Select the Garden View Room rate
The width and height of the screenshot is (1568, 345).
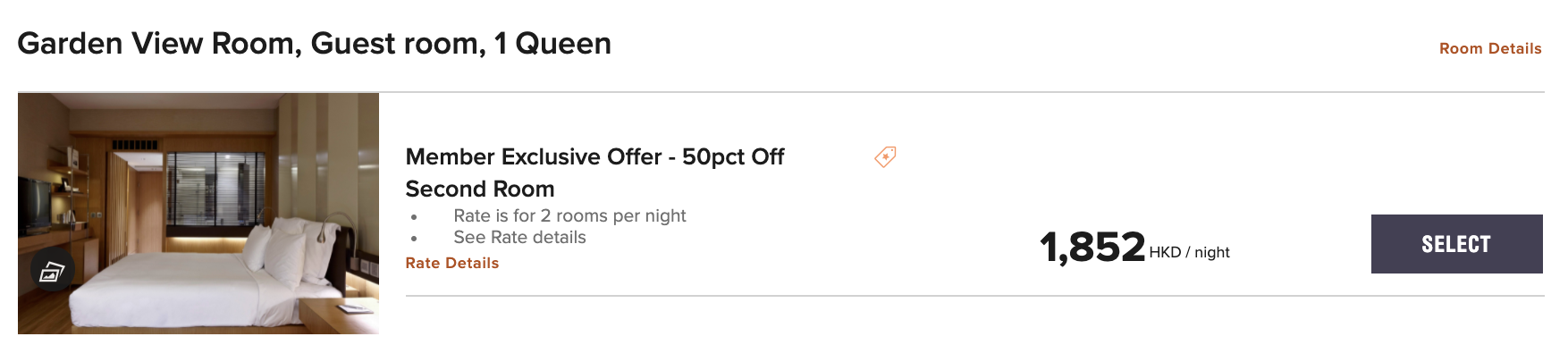tap(1456, 244)
